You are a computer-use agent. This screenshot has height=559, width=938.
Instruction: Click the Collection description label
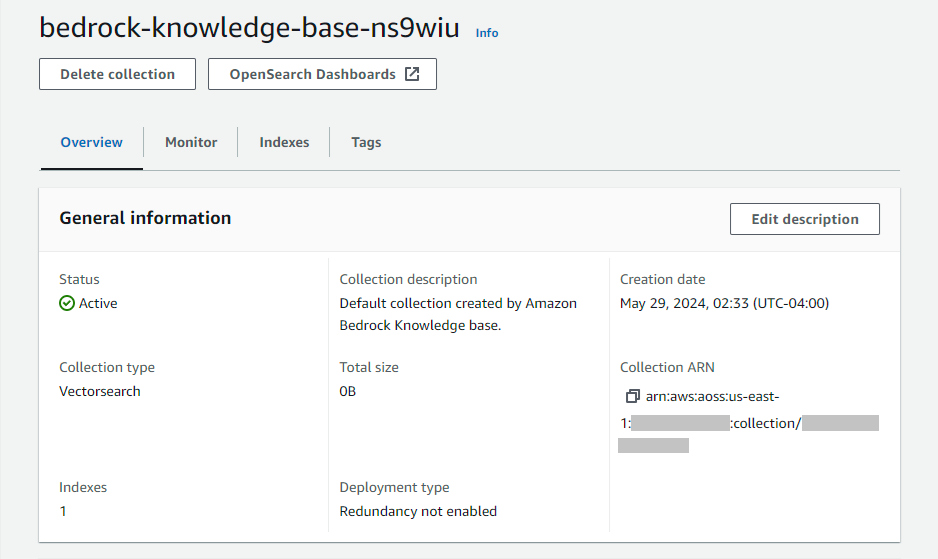point(409,280)
